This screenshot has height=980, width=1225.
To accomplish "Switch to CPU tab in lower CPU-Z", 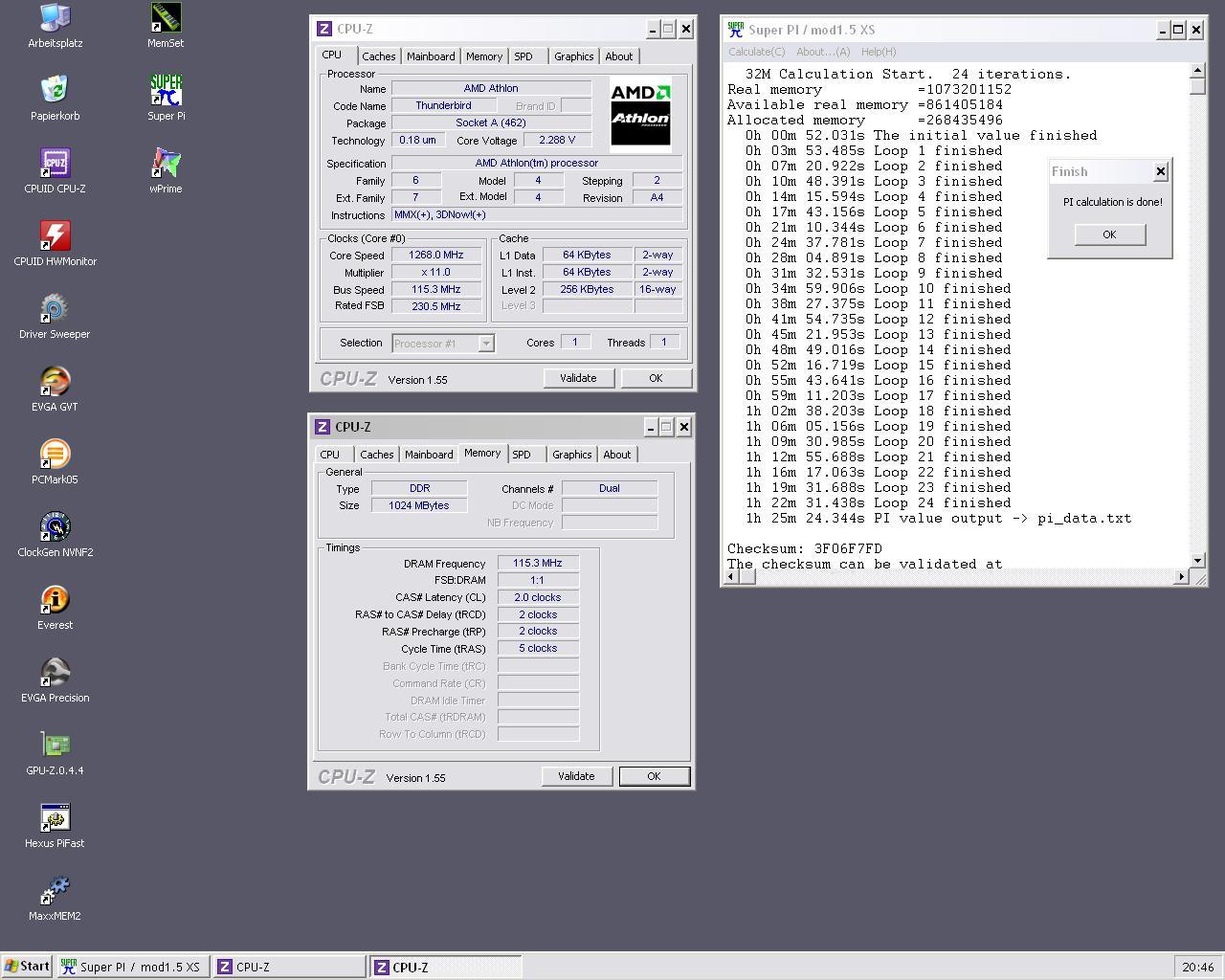I will [330, 455].
